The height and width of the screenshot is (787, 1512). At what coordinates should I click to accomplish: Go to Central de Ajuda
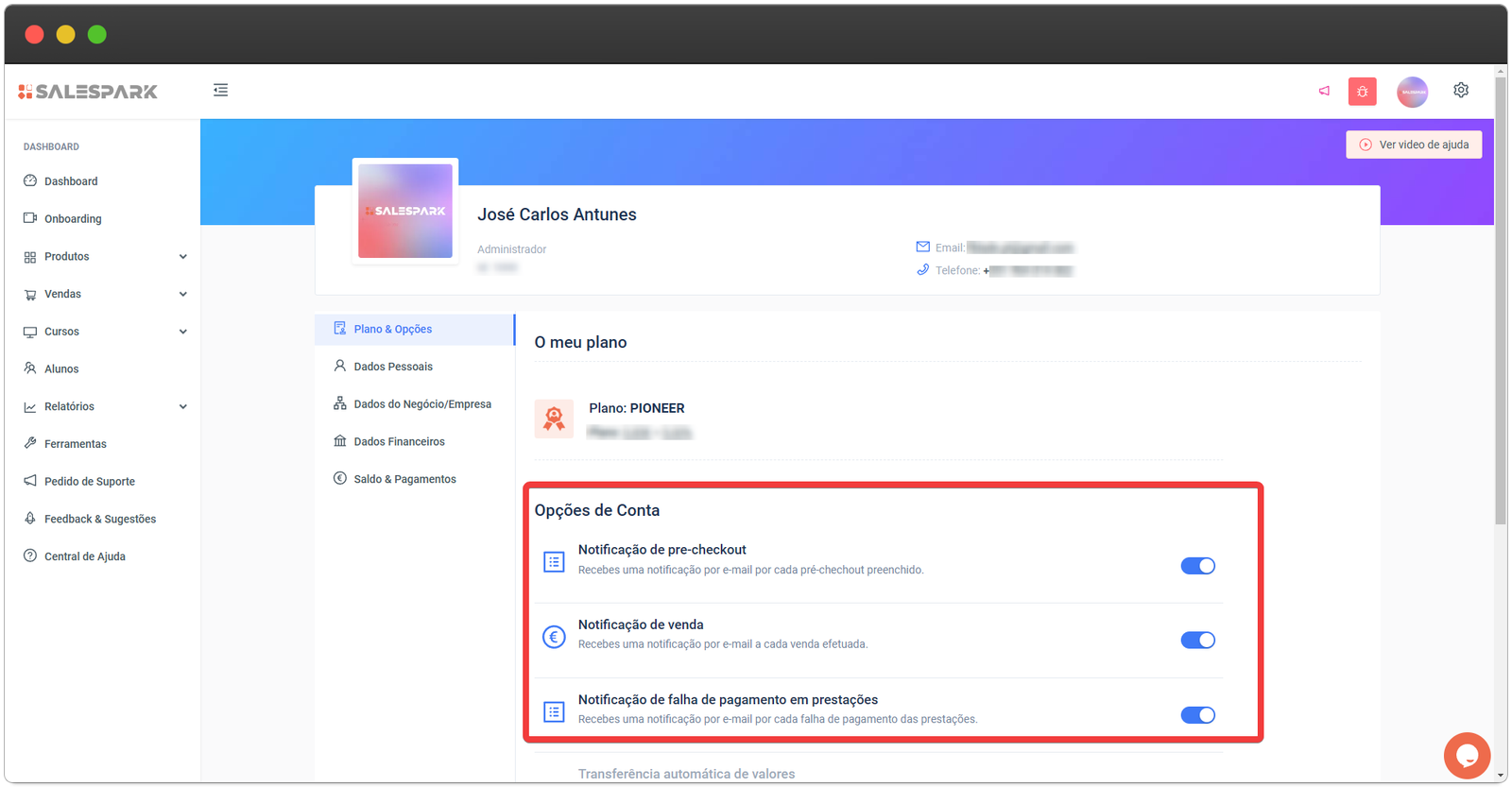(x=84, y=556)
